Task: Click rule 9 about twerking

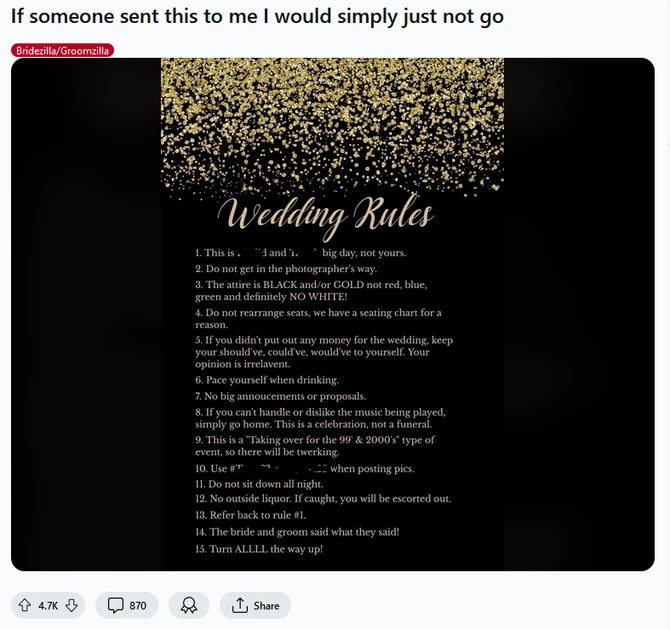Action: point(314,445)
